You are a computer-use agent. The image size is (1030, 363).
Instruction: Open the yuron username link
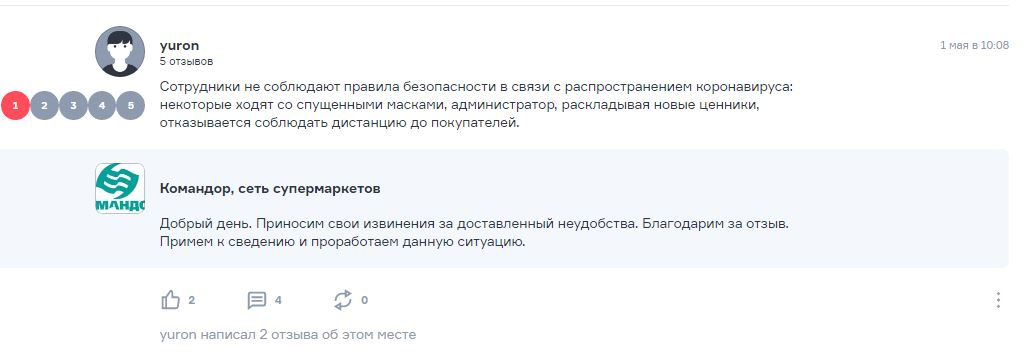(x=179, y=45)
